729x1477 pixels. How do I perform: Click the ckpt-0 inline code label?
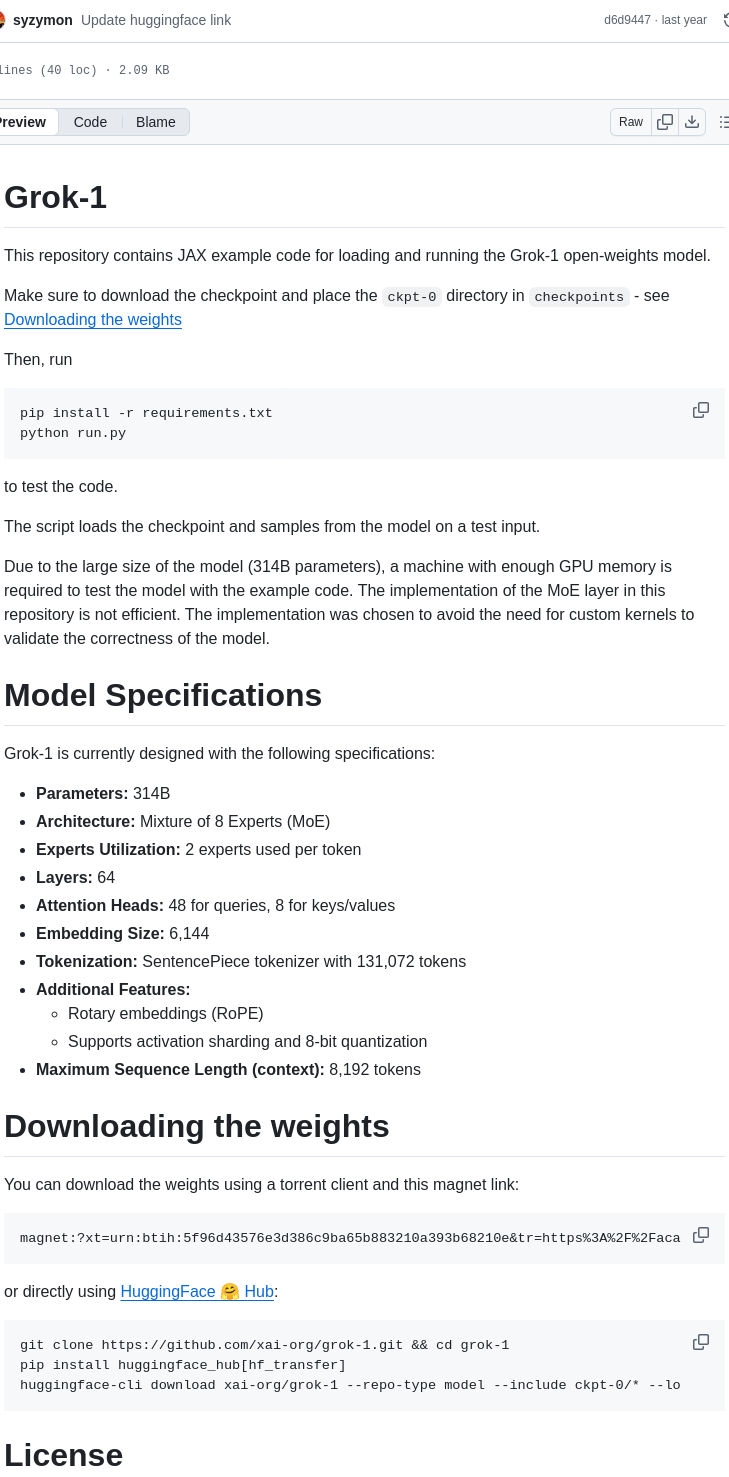coord(411,296)
